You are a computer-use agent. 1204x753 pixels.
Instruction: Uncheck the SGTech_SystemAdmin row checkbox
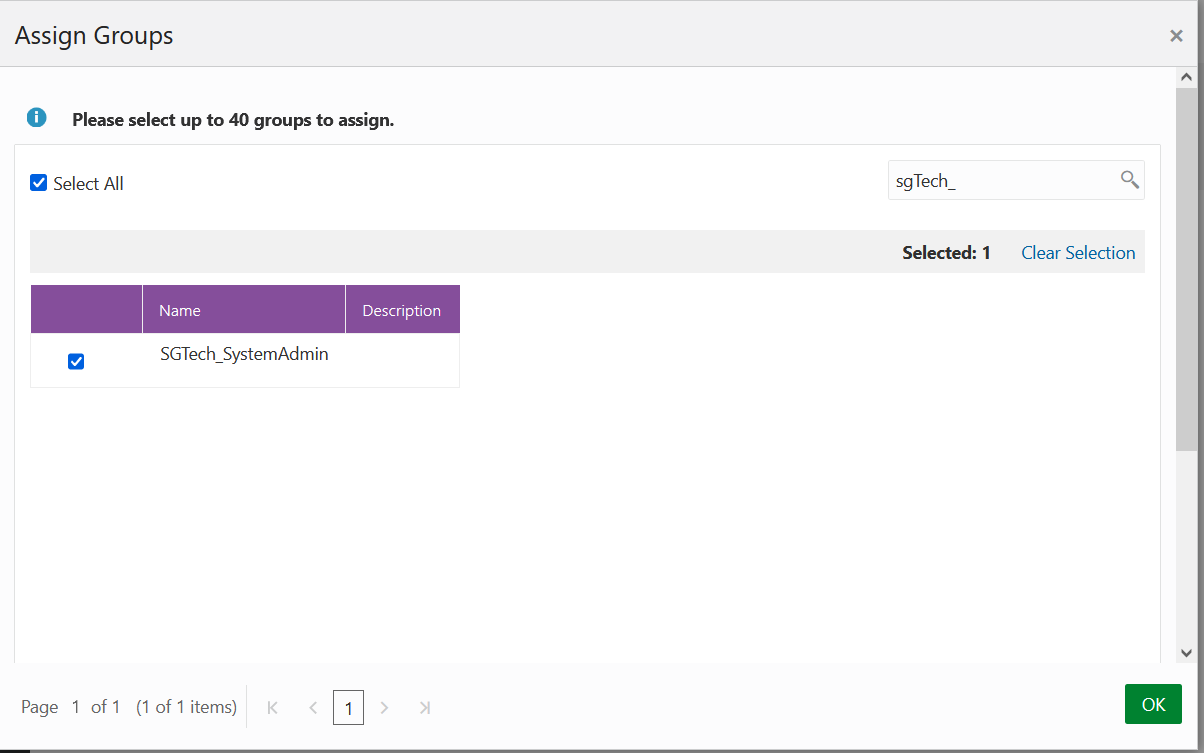[76, 361]
